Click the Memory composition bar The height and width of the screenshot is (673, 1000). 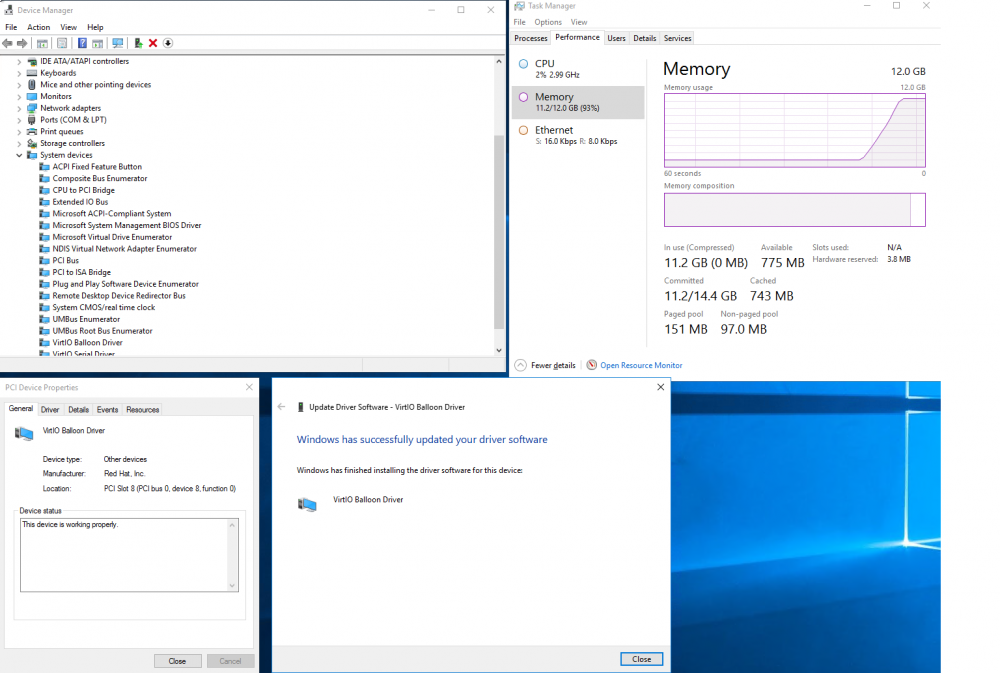tap(795, 210)
